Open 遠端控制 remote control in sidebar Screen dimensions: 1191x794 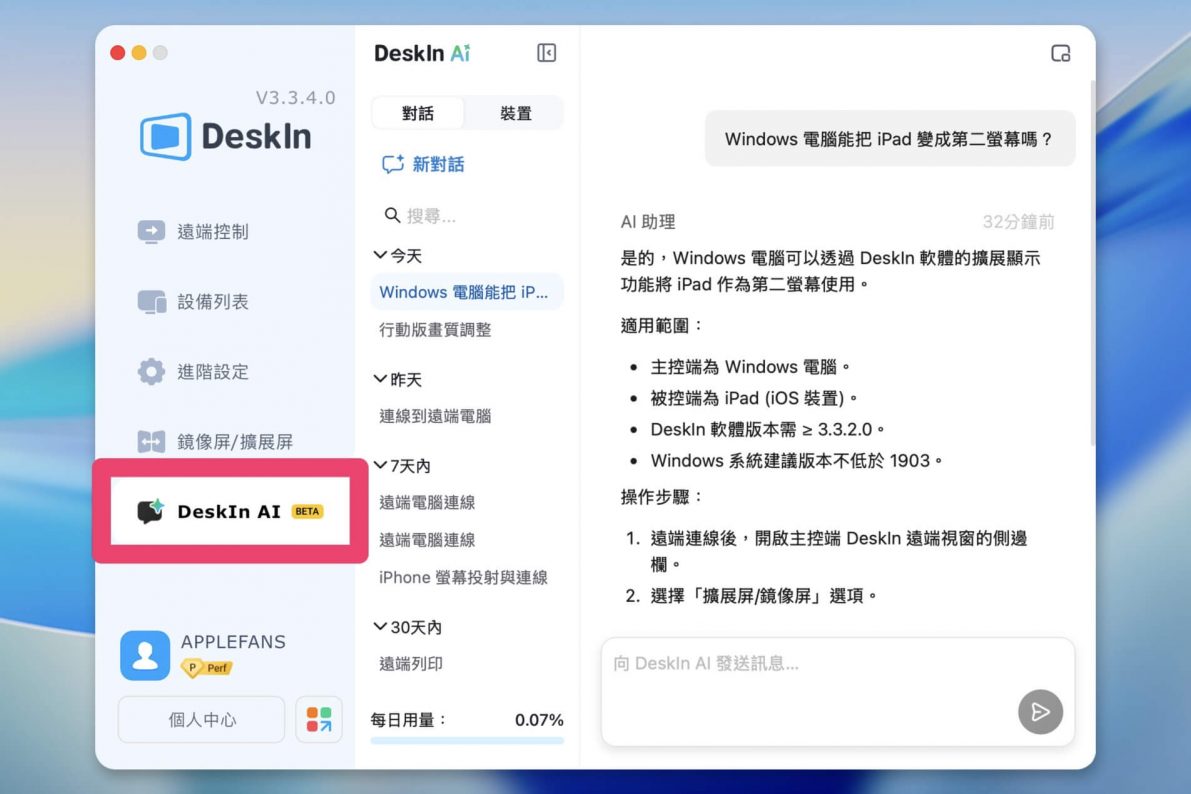193,232
